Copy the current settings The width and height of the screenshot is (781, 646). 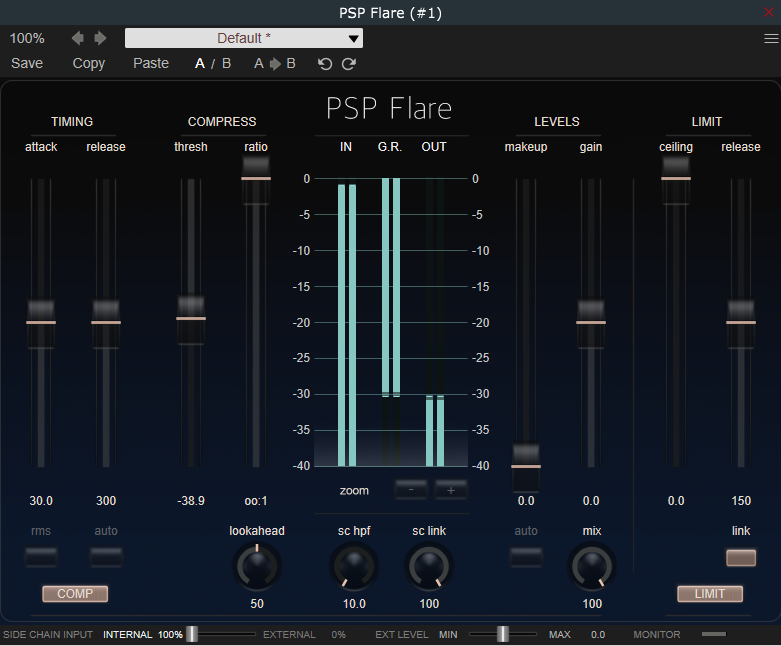click(89, 63)
